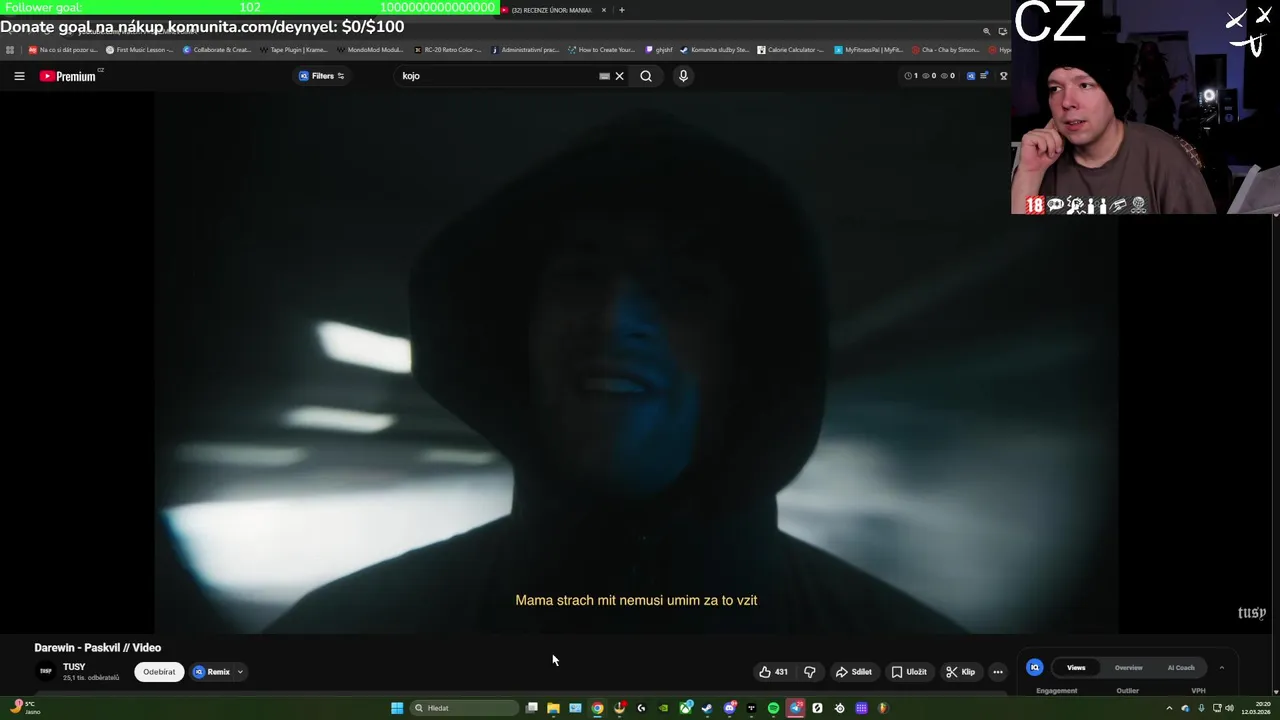Open the TUSY channel name link

point(74,667)
